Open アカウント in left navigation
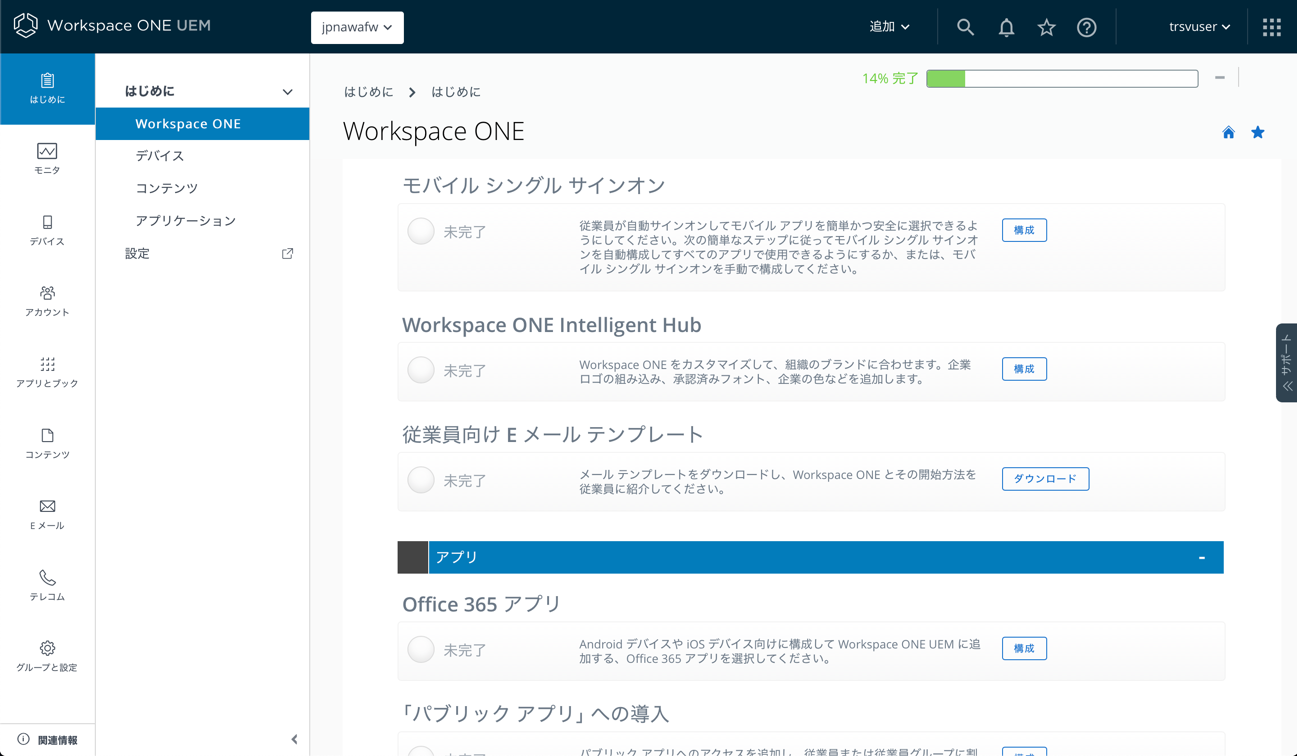The image size is (1297, 756). [47, 301]
